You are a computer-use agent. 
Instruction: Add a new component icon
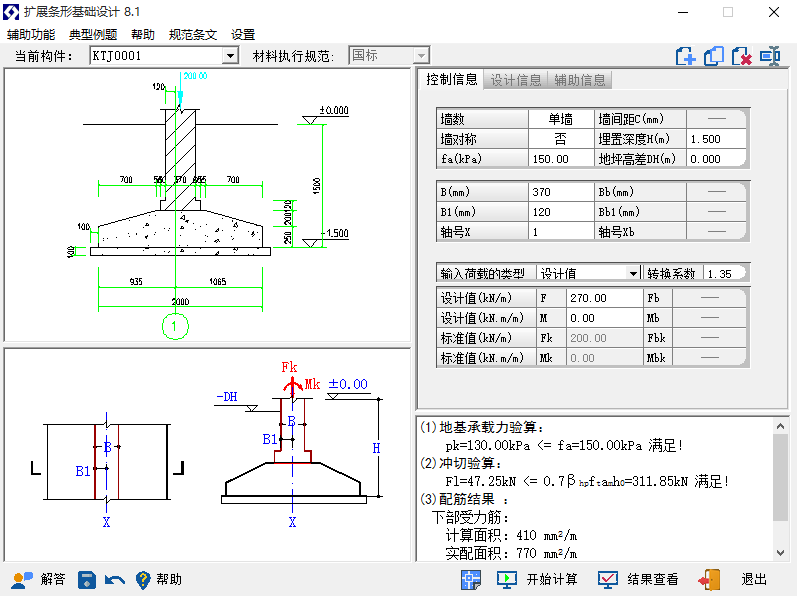tap(686, 56)
